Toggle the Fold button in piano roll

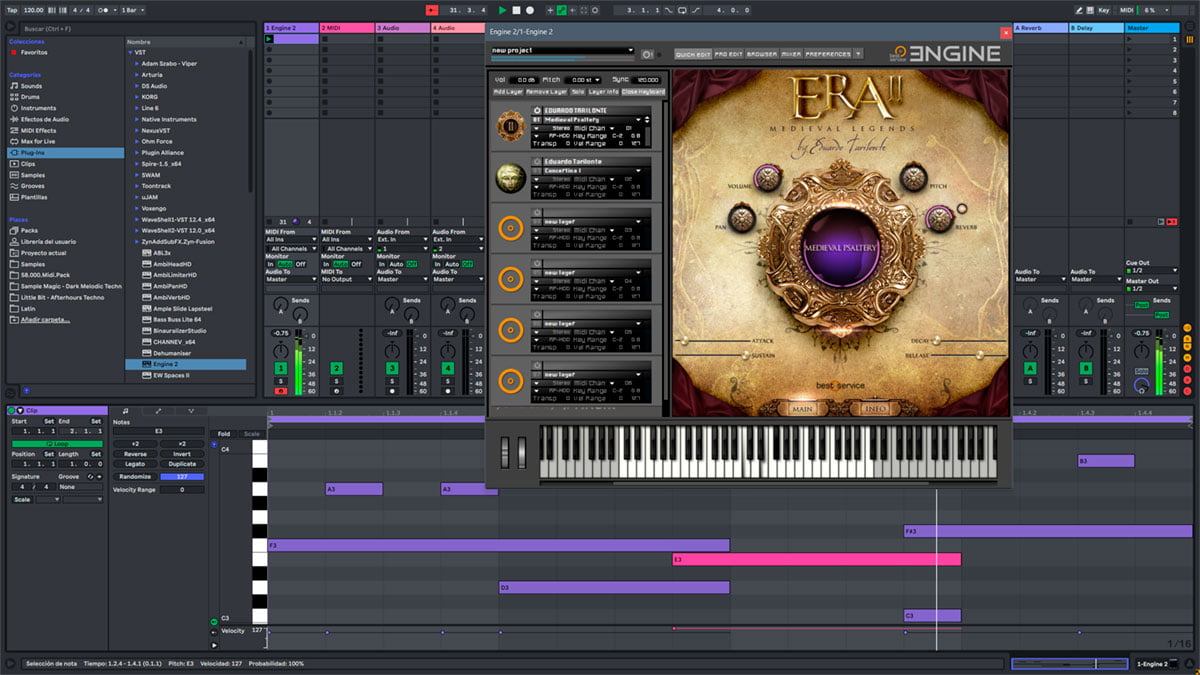tap(224, 433)
